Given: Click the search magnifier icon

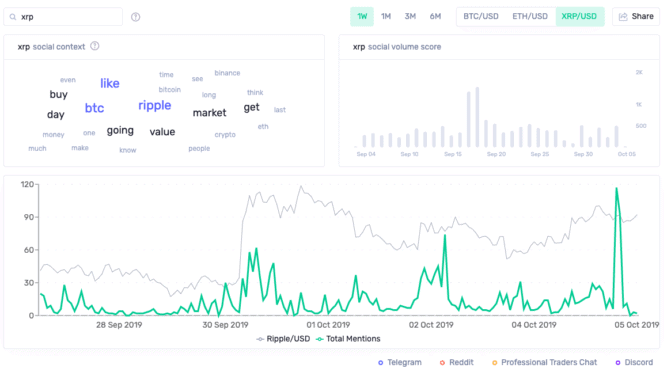Looking at the screenshot, I should (x=13, y=17).
